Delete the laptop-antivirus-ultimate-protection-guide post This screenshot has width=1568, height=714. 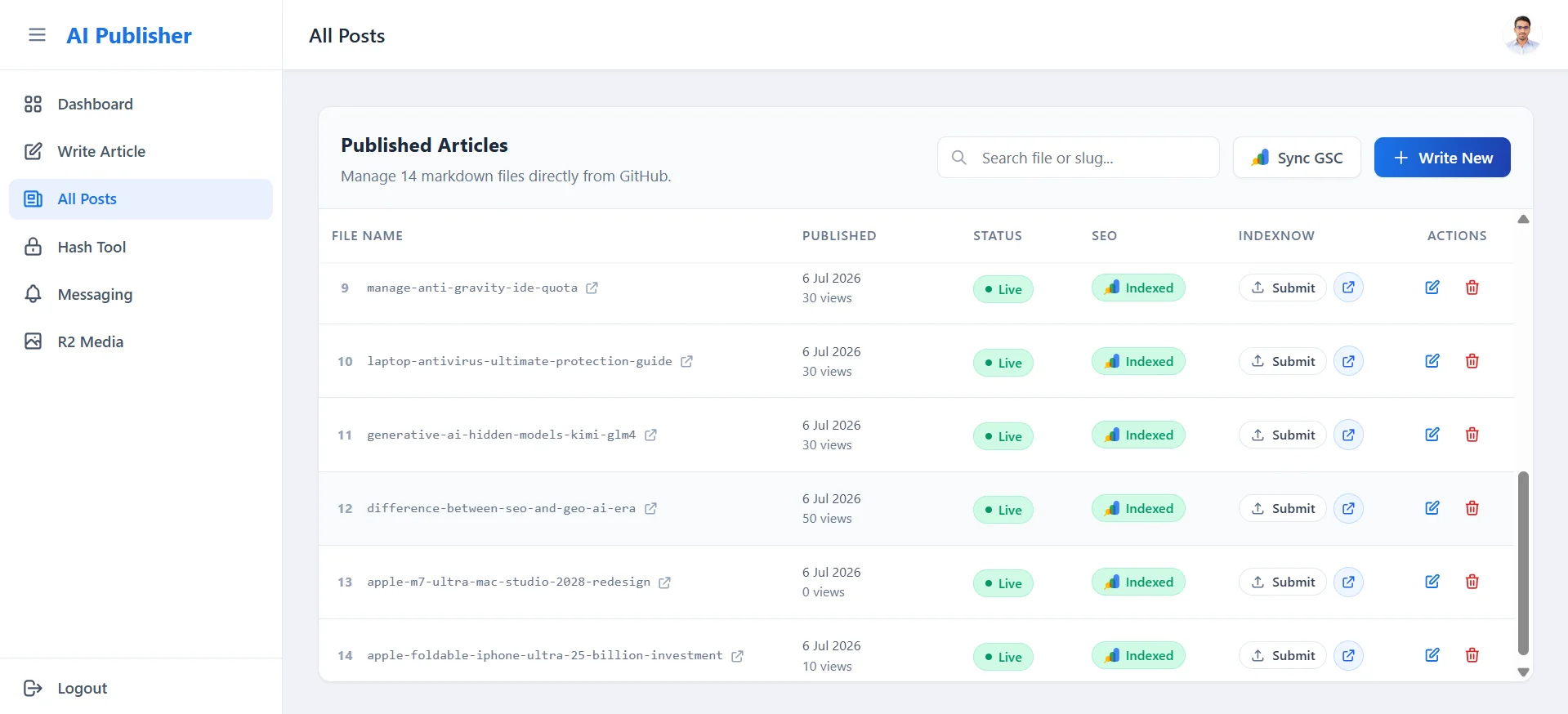click(x=1472, y=361)
